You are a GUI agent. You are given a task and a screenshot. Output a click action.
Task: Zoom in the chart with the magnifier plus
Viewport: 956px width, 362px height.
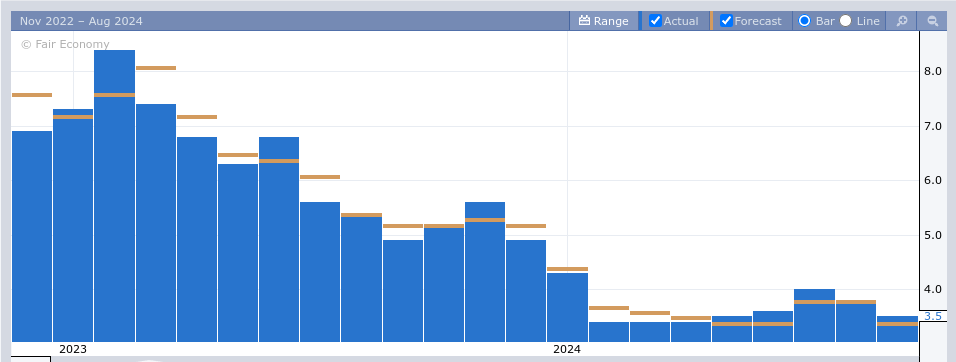point(902,21)
